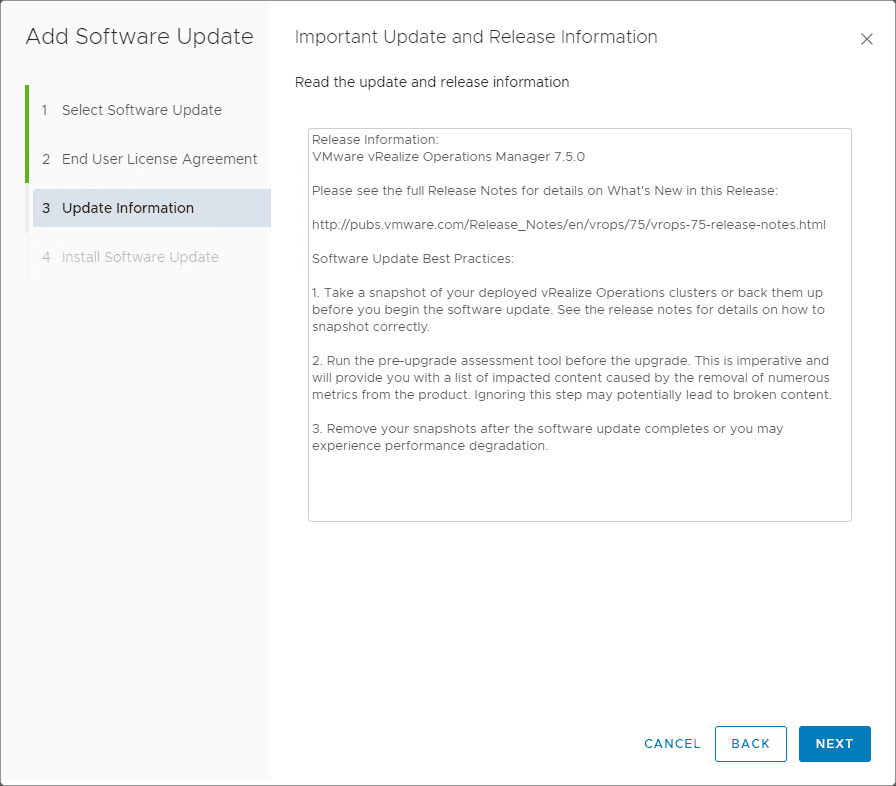The height and width of the screenshot is (786, 896).
Task: Click the Software Update Best Practices line
Action: (413, 258)
